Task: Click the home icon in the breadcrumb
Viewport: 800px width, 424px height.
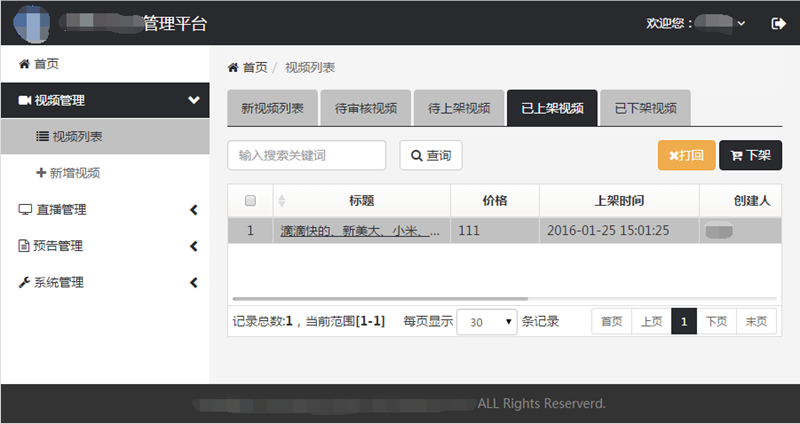Action: coord(233,67)
